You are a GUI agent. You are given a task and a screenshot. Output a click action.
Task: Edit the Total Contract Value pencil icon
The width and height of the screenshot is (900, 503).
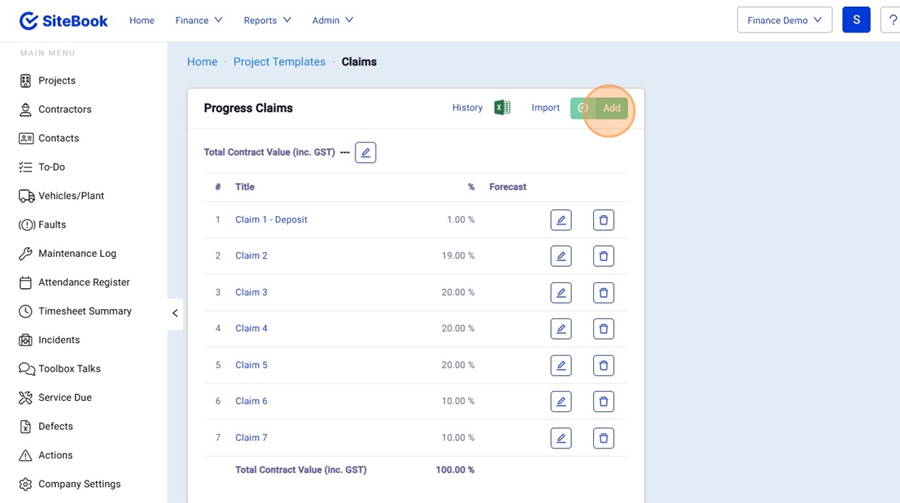[x=365, y=153]
